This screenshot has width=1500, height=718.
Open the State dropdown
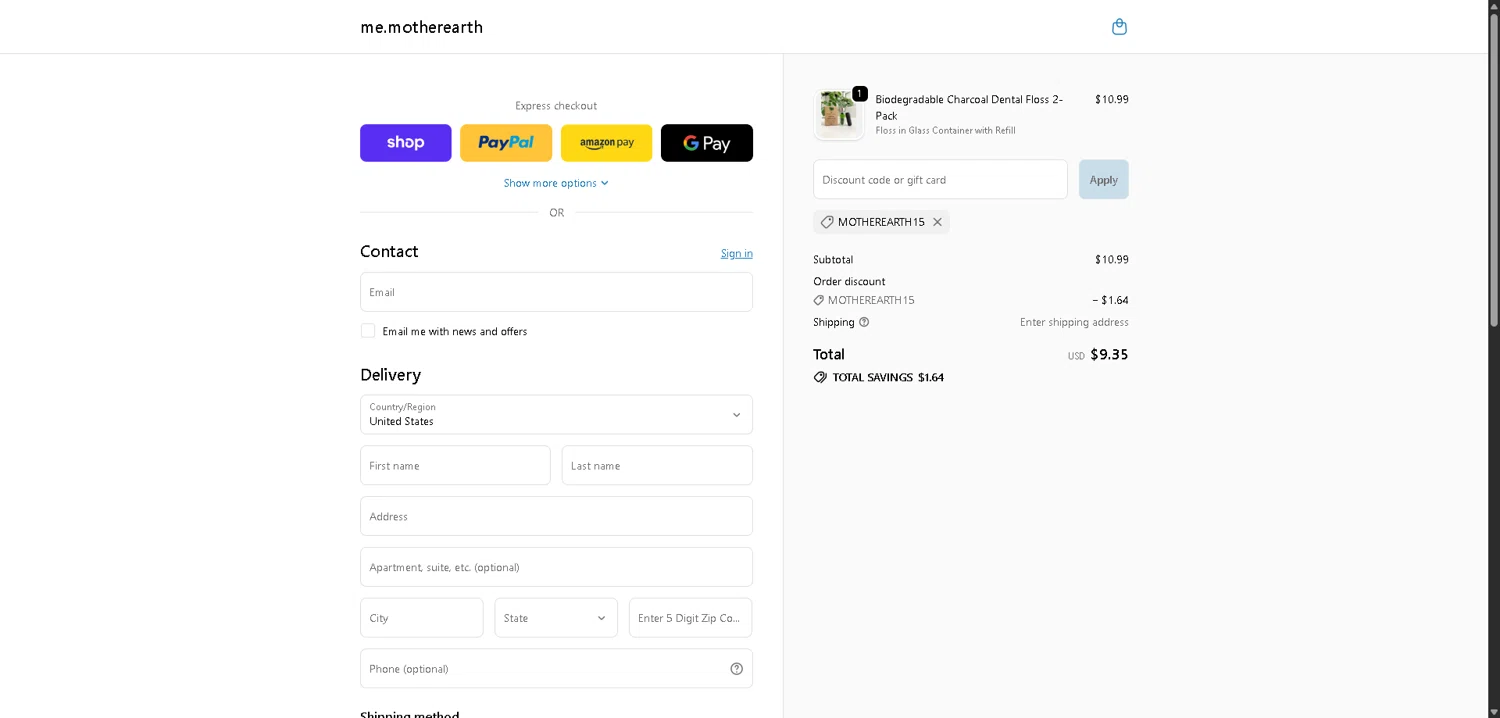pyautogui.click(x=556, y=618)
